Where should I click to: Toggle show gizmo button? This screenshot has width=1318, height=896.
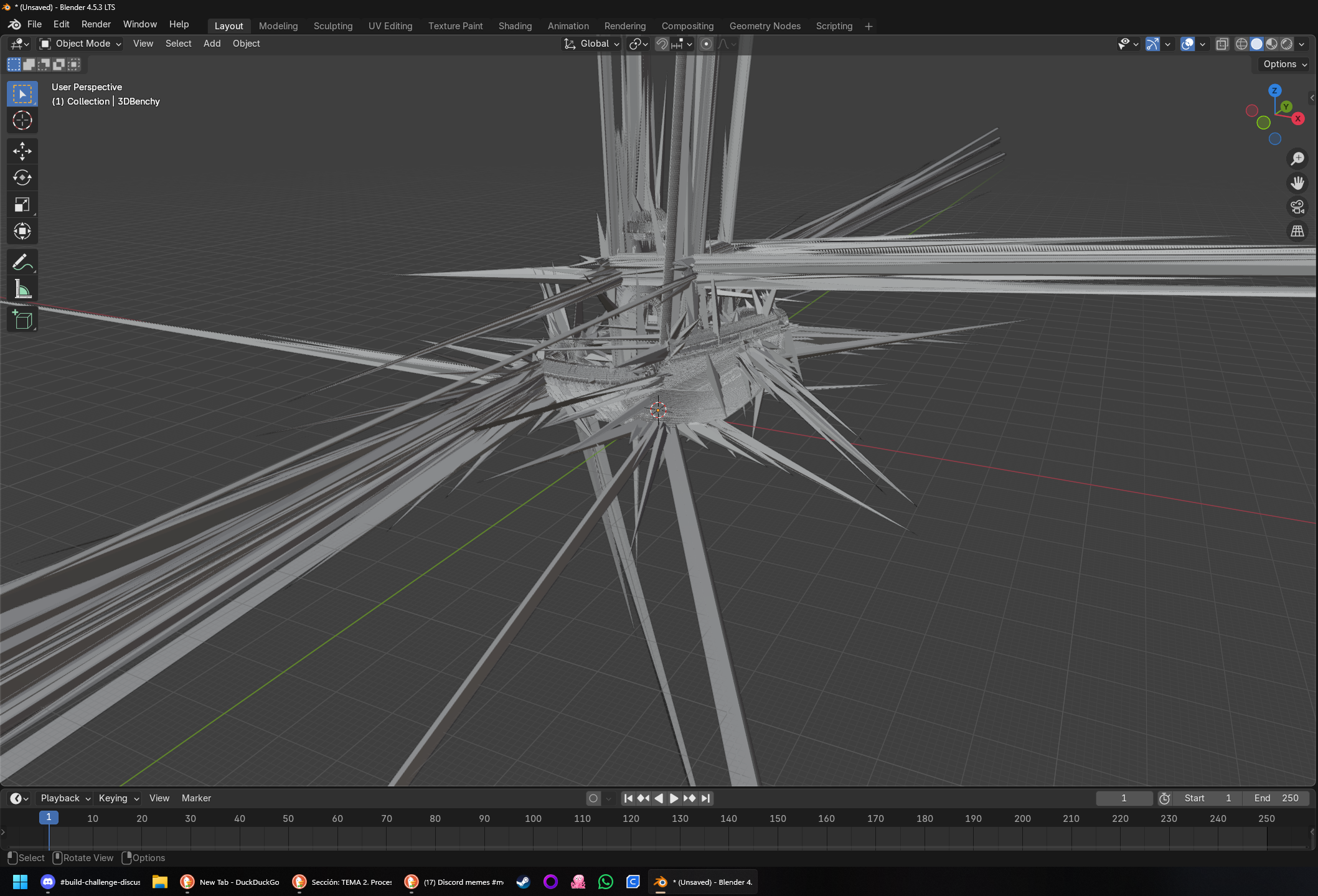coord(1152,44)
